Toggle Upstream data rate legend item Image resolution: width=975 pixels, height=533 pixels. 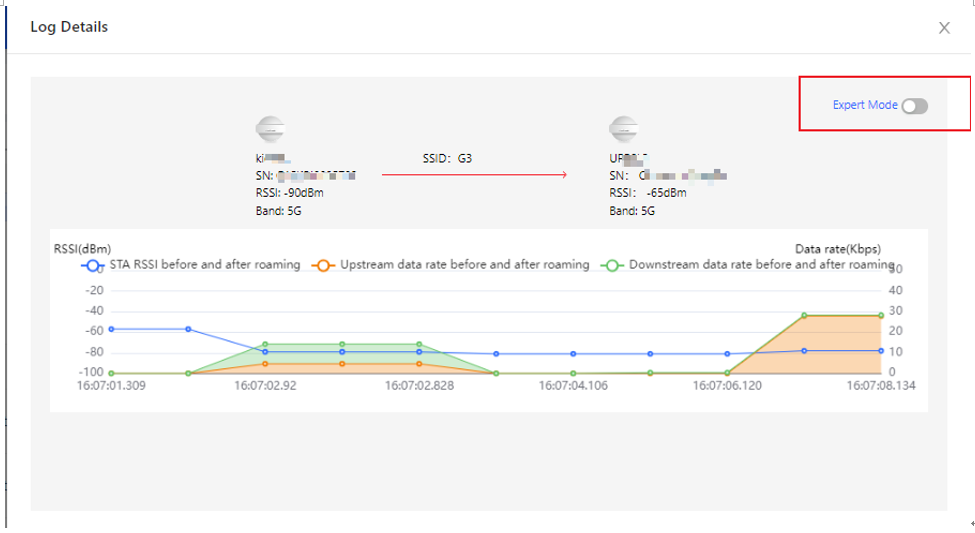(450, 265)
